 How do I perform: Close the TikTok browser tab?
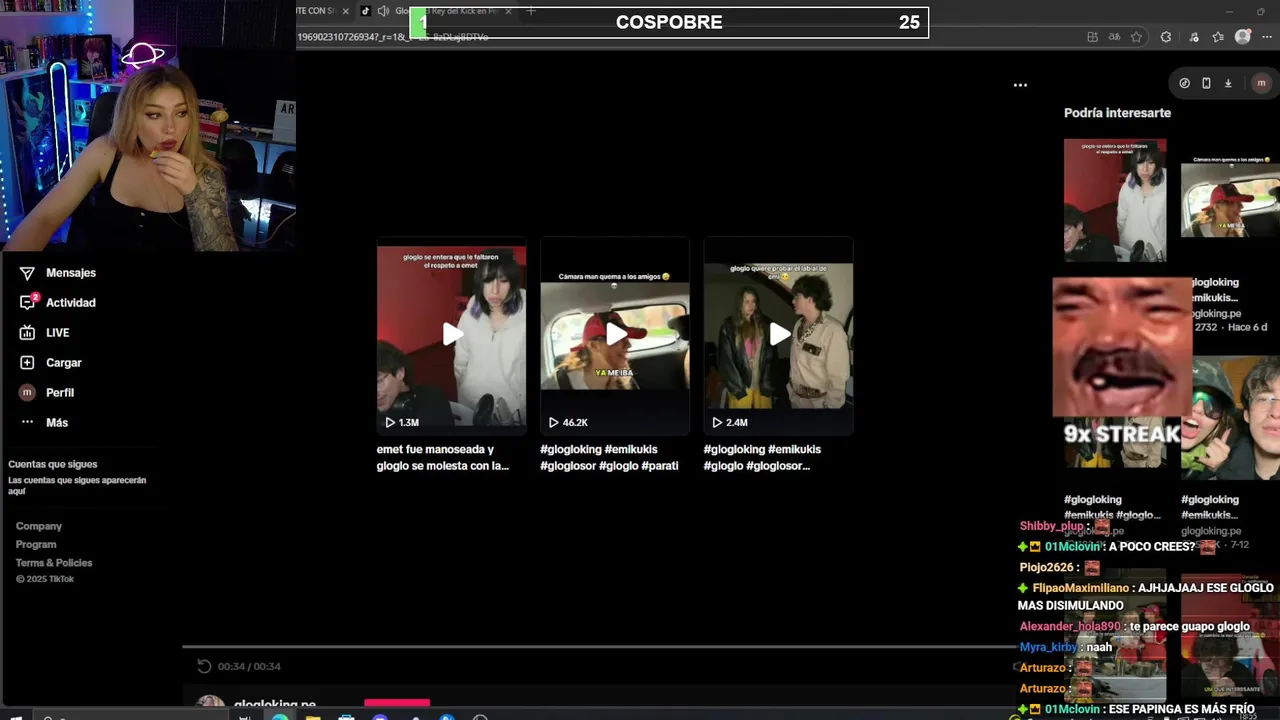pos(508,11)
